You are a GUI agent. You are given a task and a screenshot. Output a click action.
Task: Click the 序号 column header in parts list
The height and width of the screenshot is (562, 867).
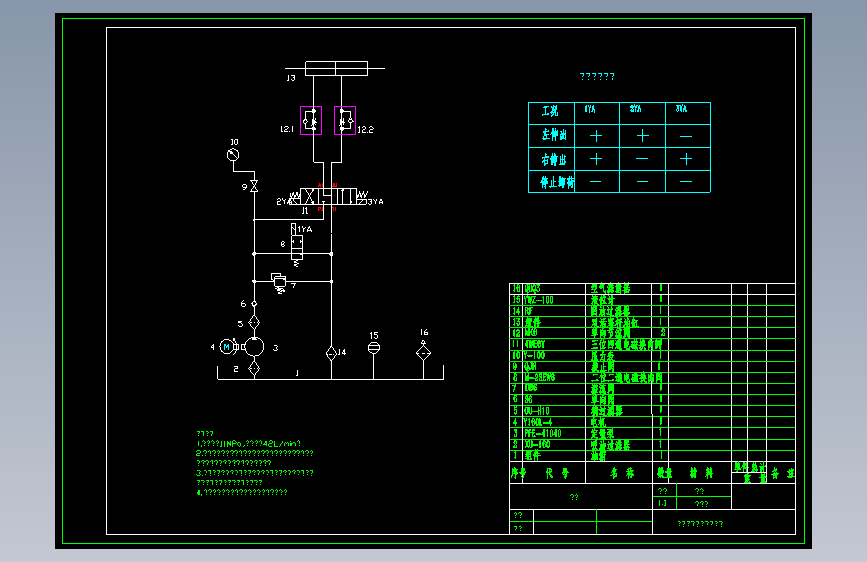point(518,473)
